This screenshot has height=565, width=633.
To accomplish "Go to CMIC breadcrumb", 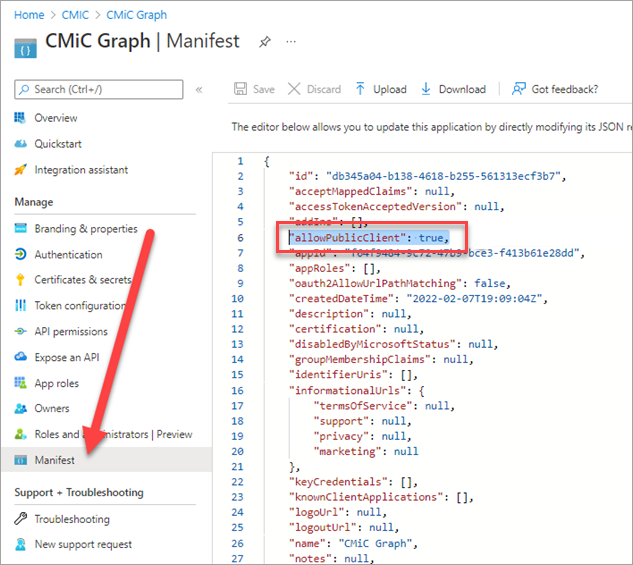I will point(75,15).
